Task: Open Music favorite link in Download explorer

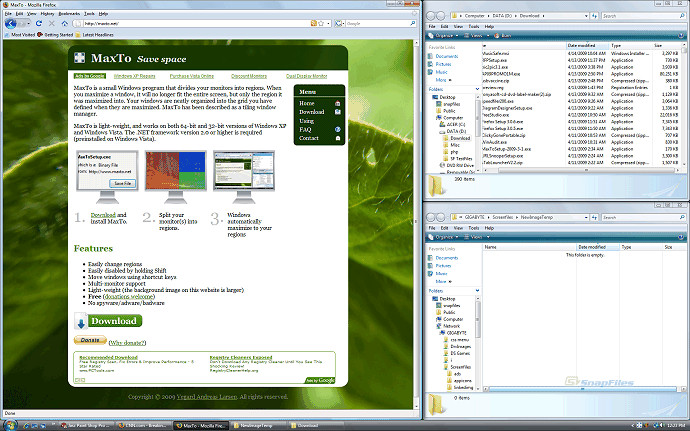Action: pos(441,72)
